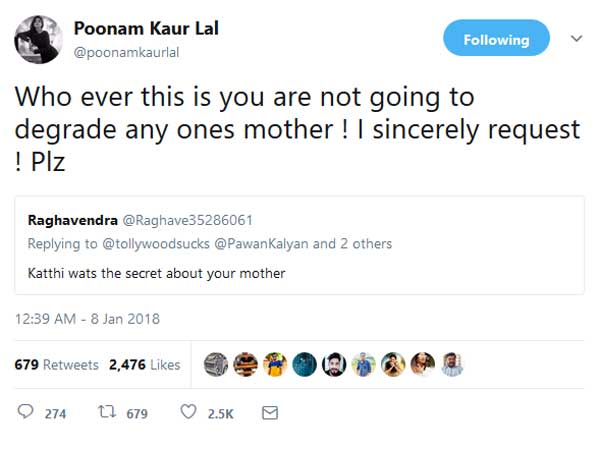
Task: Expand the tweet options chevron
Action: [575, 39]
